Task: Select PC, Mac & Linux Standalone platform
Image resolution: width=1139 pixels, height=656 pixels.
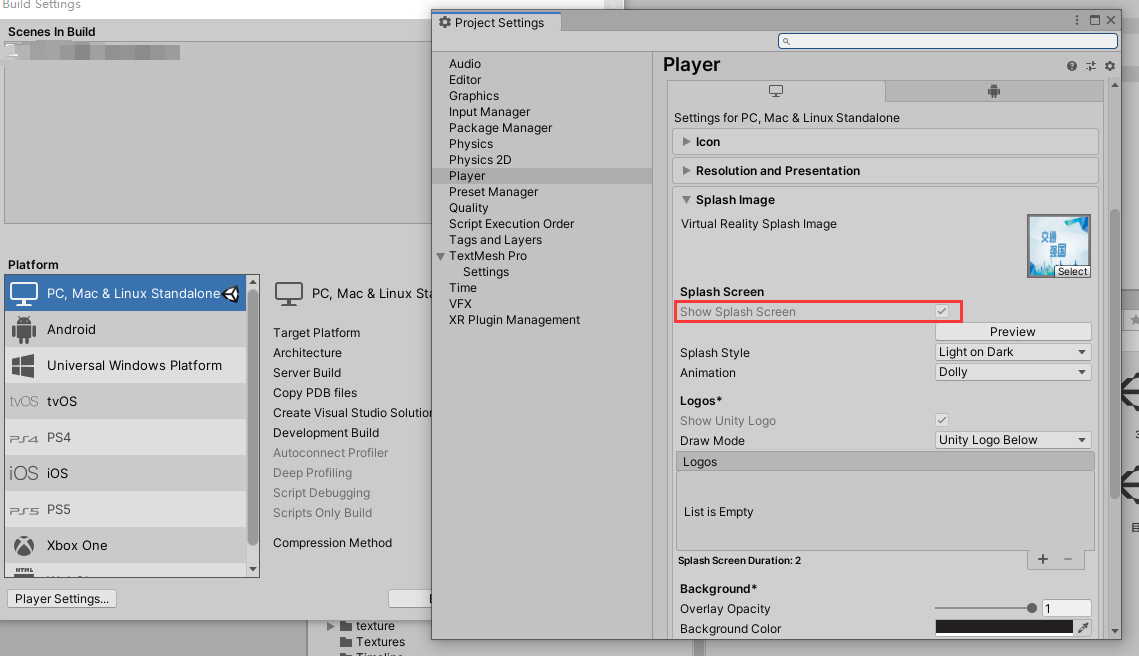Action: pos(126,293)
